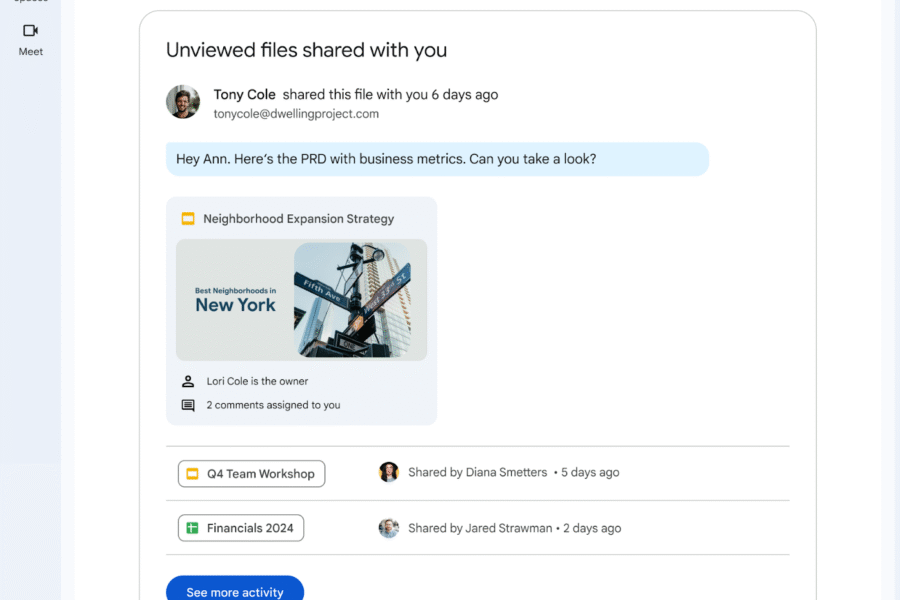900x600 pixels.
Task: Click Tony Cole's message bubble about the PRD
Action: 437,159
